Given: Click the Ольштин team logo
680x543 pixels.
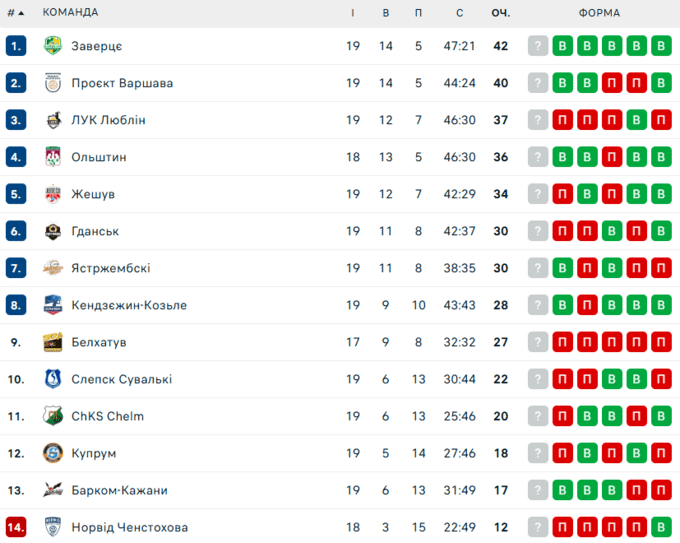Looking at the screenshot, I should [x=53, y=157].
